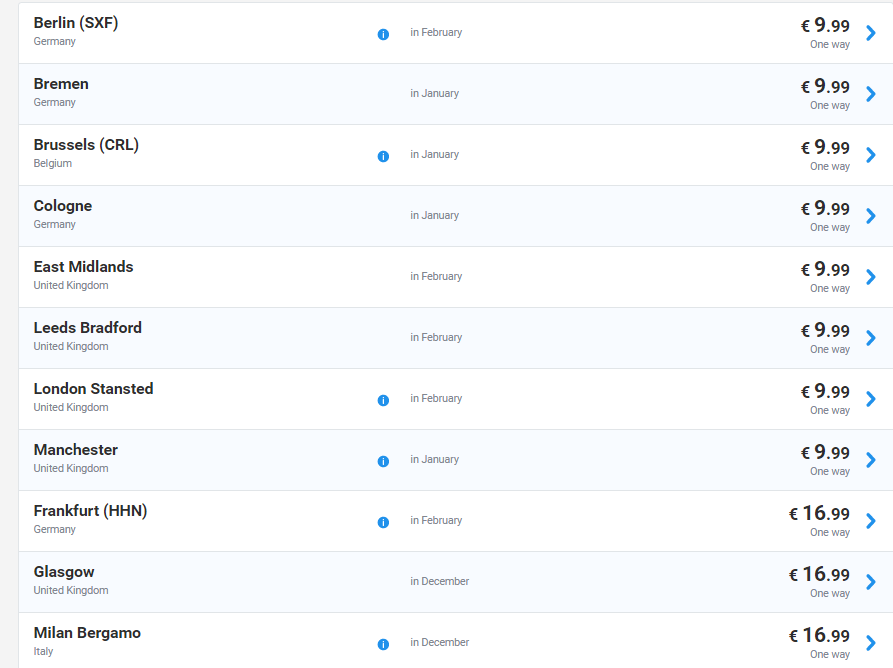Expand the Leeds Bradford fare chevron

(x=870, y=338)
